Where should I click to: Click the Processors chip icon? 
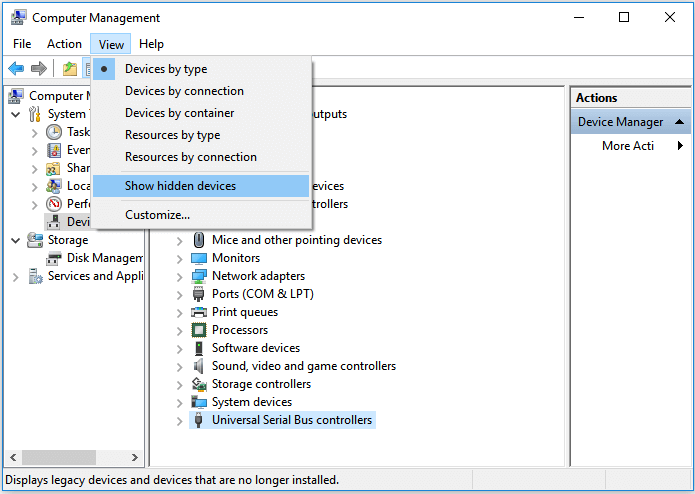pyautogui.click(x=199, y=330)
